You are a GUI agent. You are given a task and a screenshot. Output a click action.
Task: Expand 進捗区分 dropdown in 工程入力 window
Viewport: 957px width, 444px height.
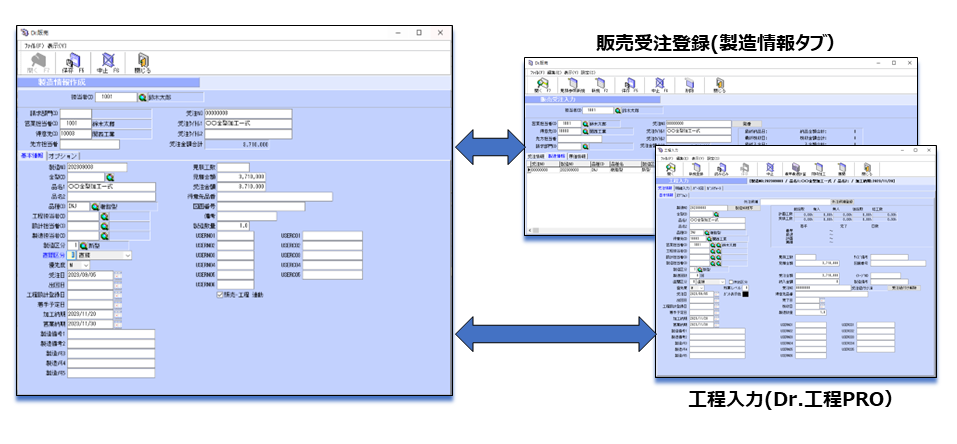click(723, 282)
